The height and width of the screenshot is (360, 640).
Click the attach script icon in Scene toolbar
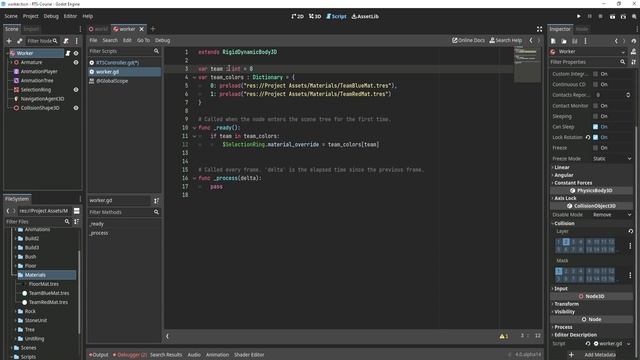point(66,41)
